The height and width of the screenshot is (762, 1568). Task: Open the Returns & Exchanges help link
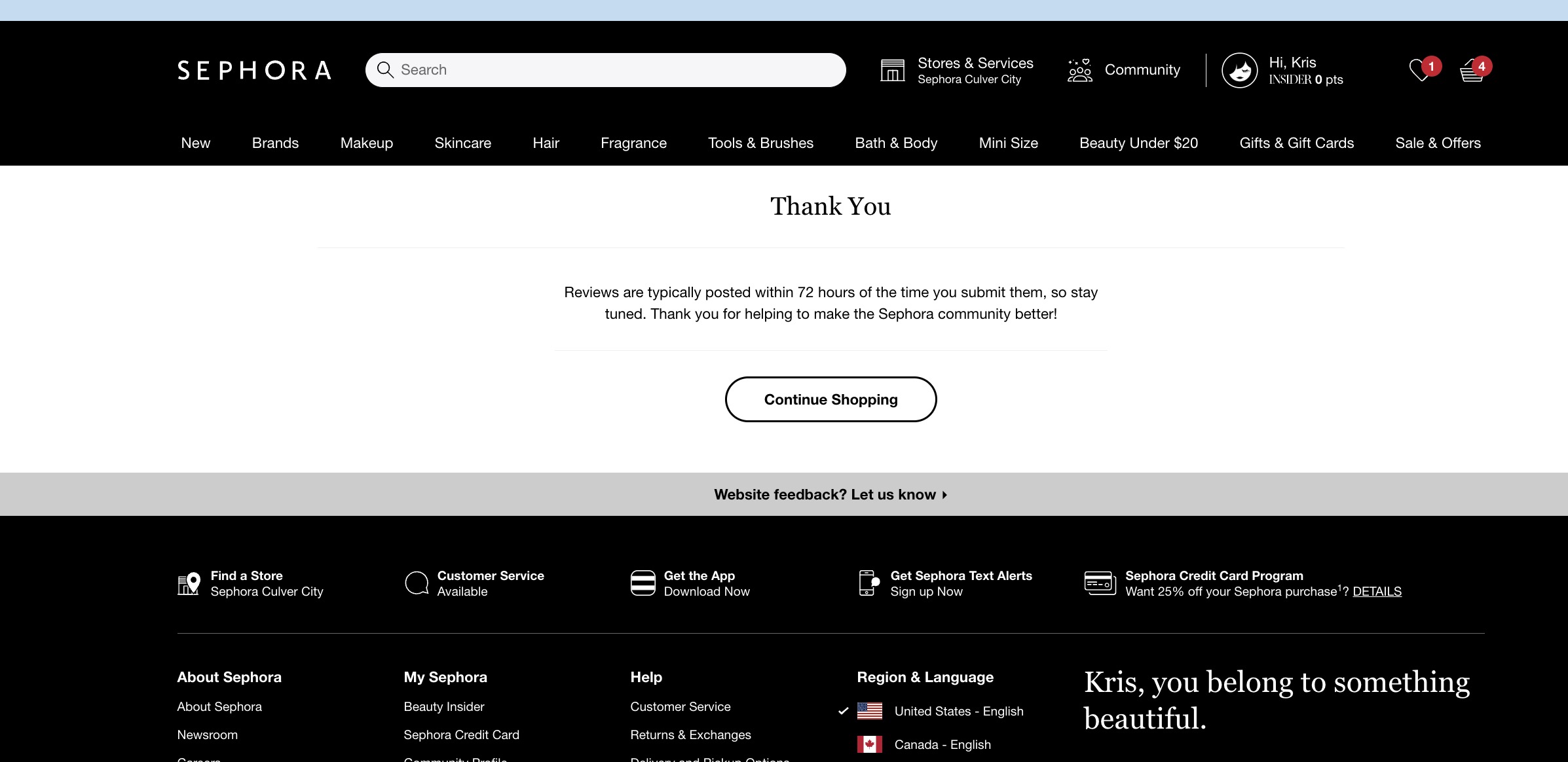click(690, 735)
